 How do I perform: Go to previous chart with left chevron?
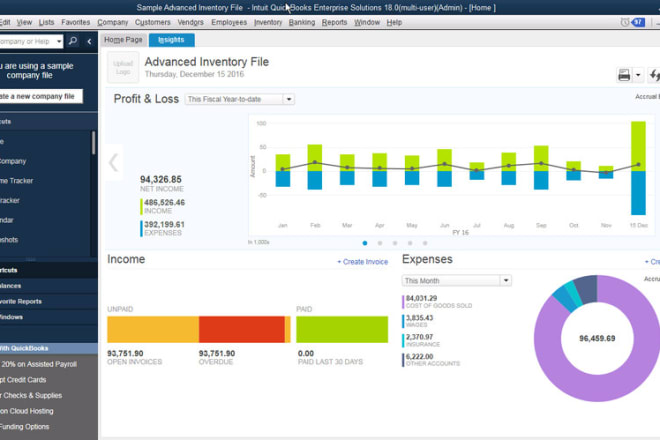pyautogui.click(x=113, y=163)
